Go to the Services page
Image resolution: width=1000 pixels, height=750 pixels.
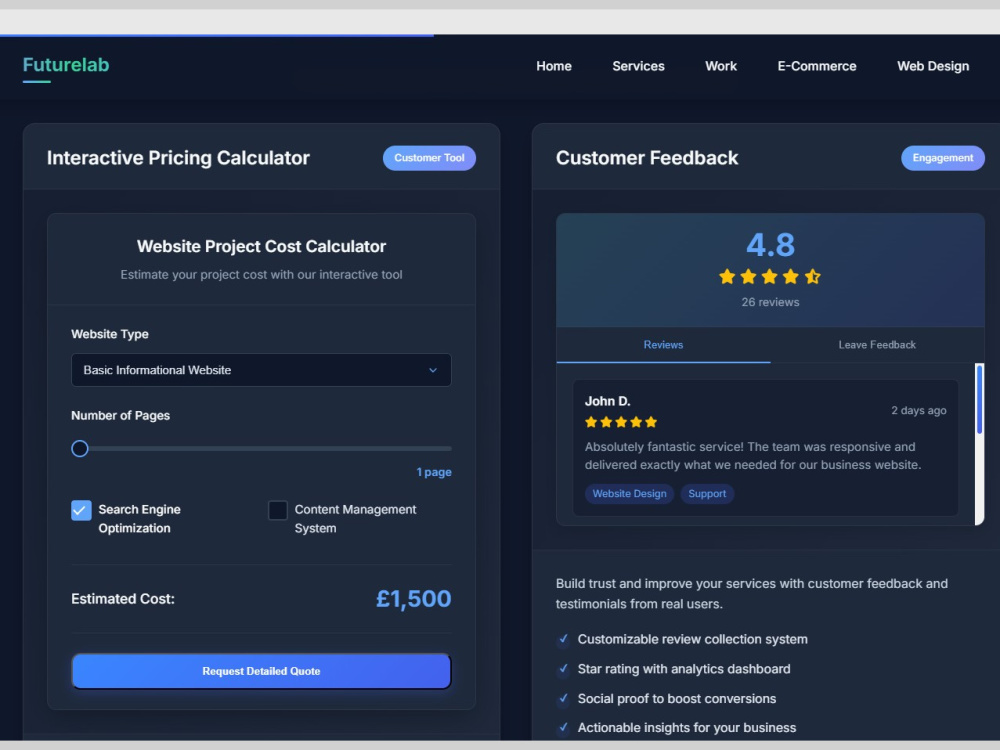(638, 66)
